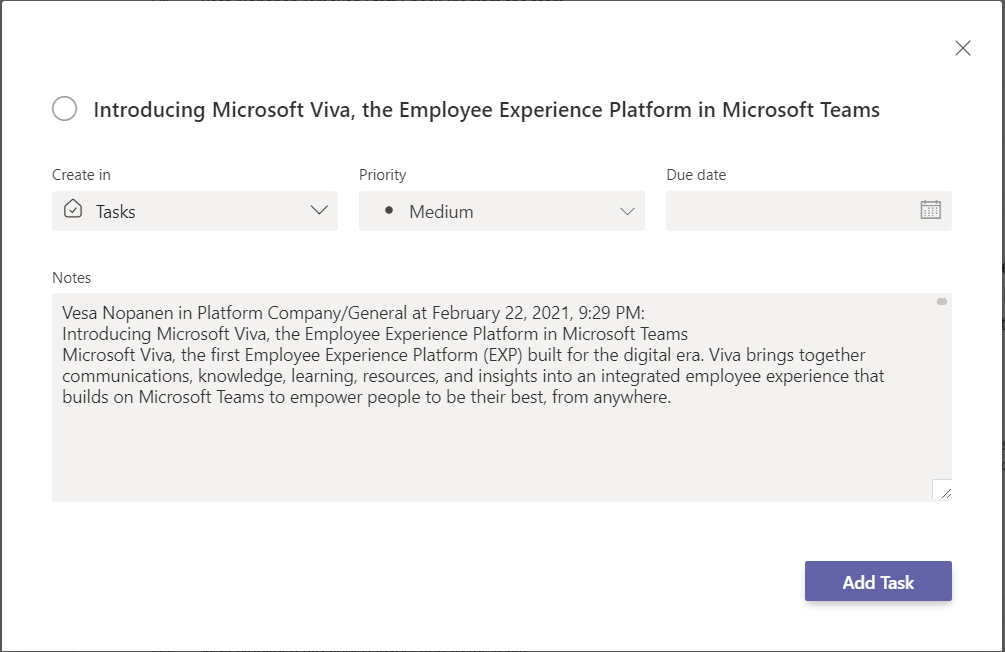
Task: Close the add task dialog
Action: (963, 48)
